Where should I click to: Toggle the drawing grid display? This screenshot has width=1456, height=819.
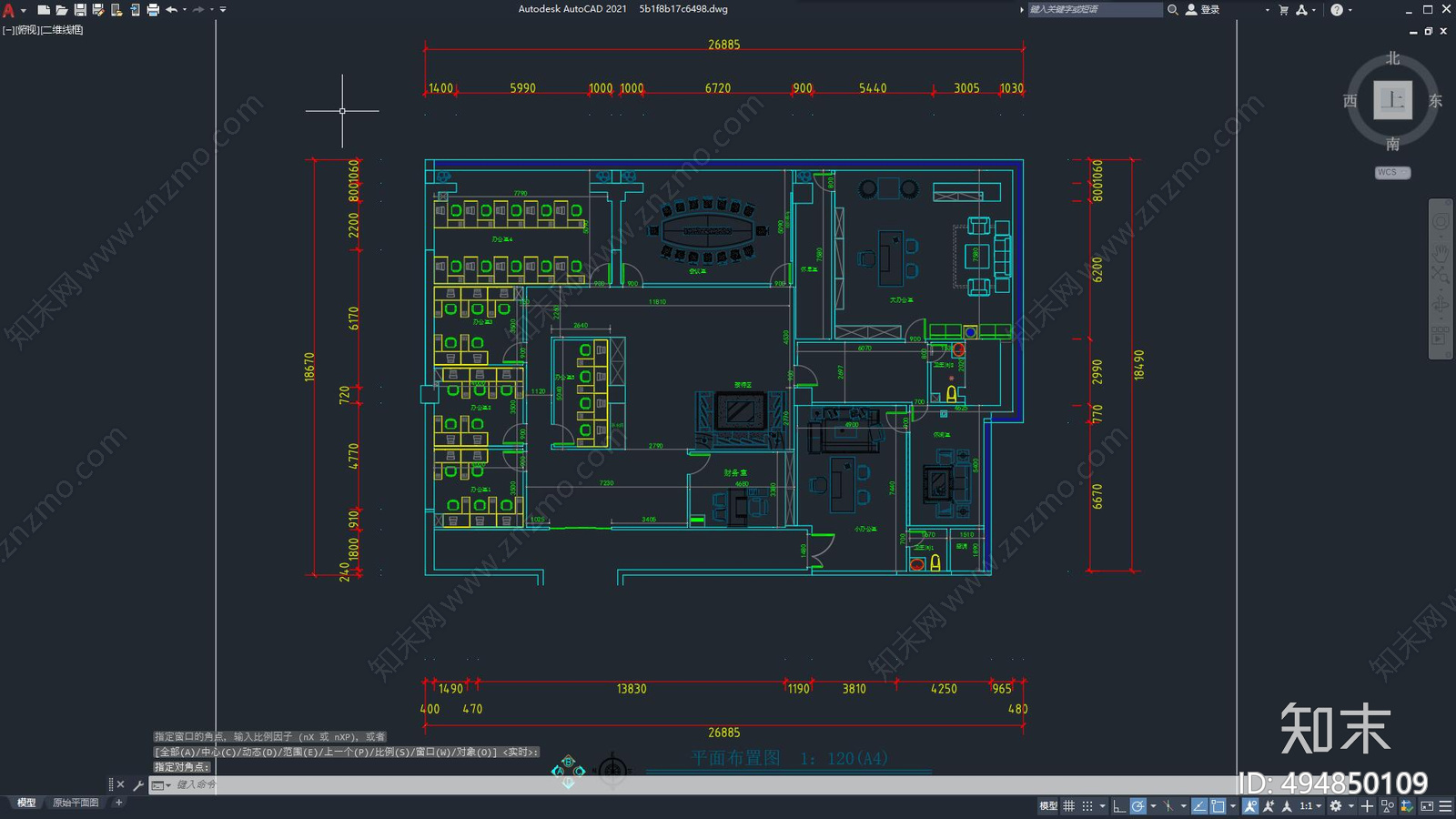click(x=1068, y=806)
